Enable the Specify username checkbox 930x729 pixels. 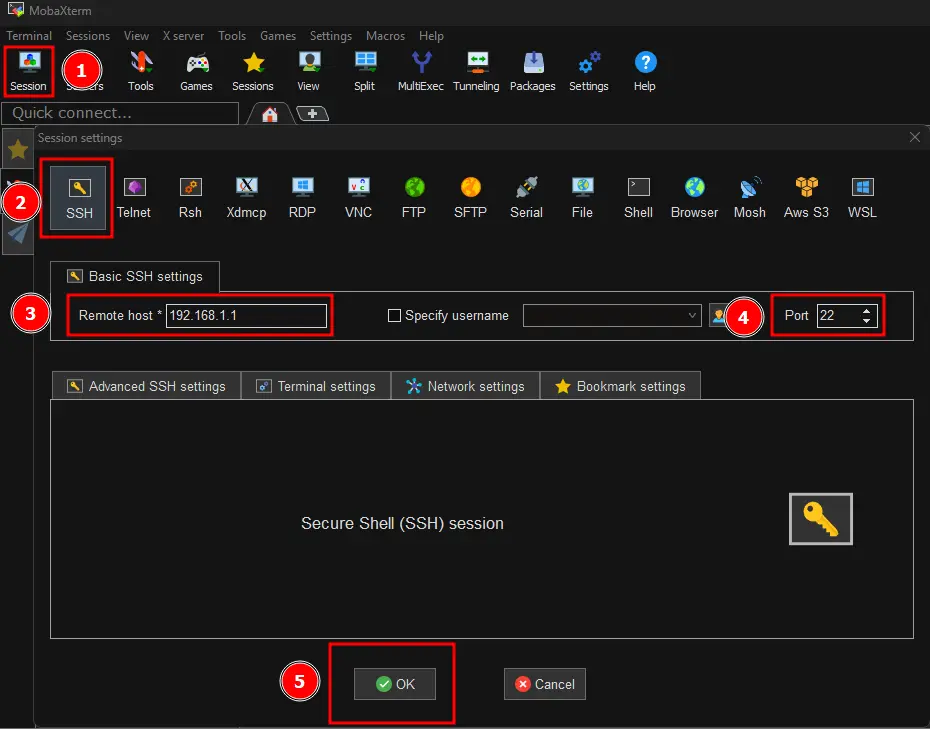click(394, 316)
